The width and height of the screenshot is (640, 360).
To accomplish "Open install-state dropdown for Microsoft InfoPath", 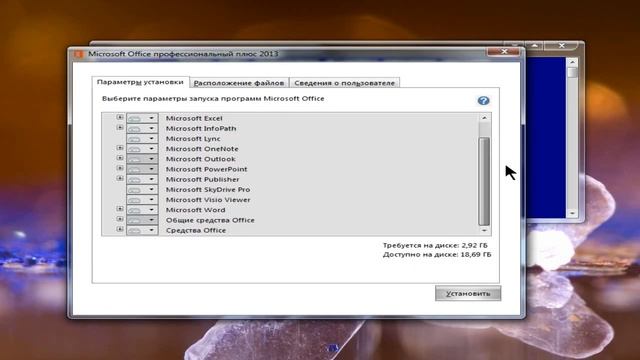I will pos(142,128).
